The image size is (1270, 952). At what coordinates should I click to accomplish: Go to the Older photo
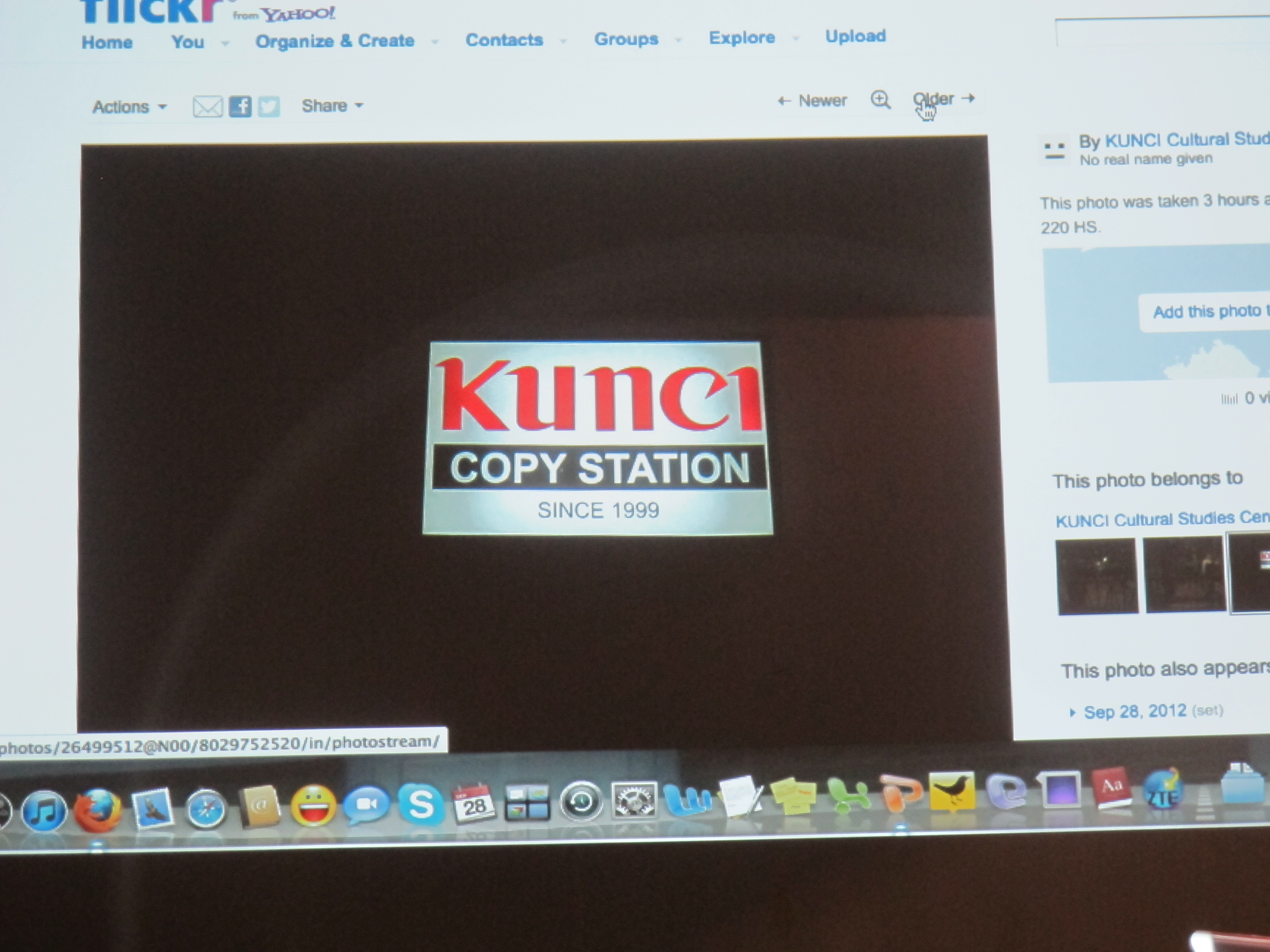click(944, 99)
